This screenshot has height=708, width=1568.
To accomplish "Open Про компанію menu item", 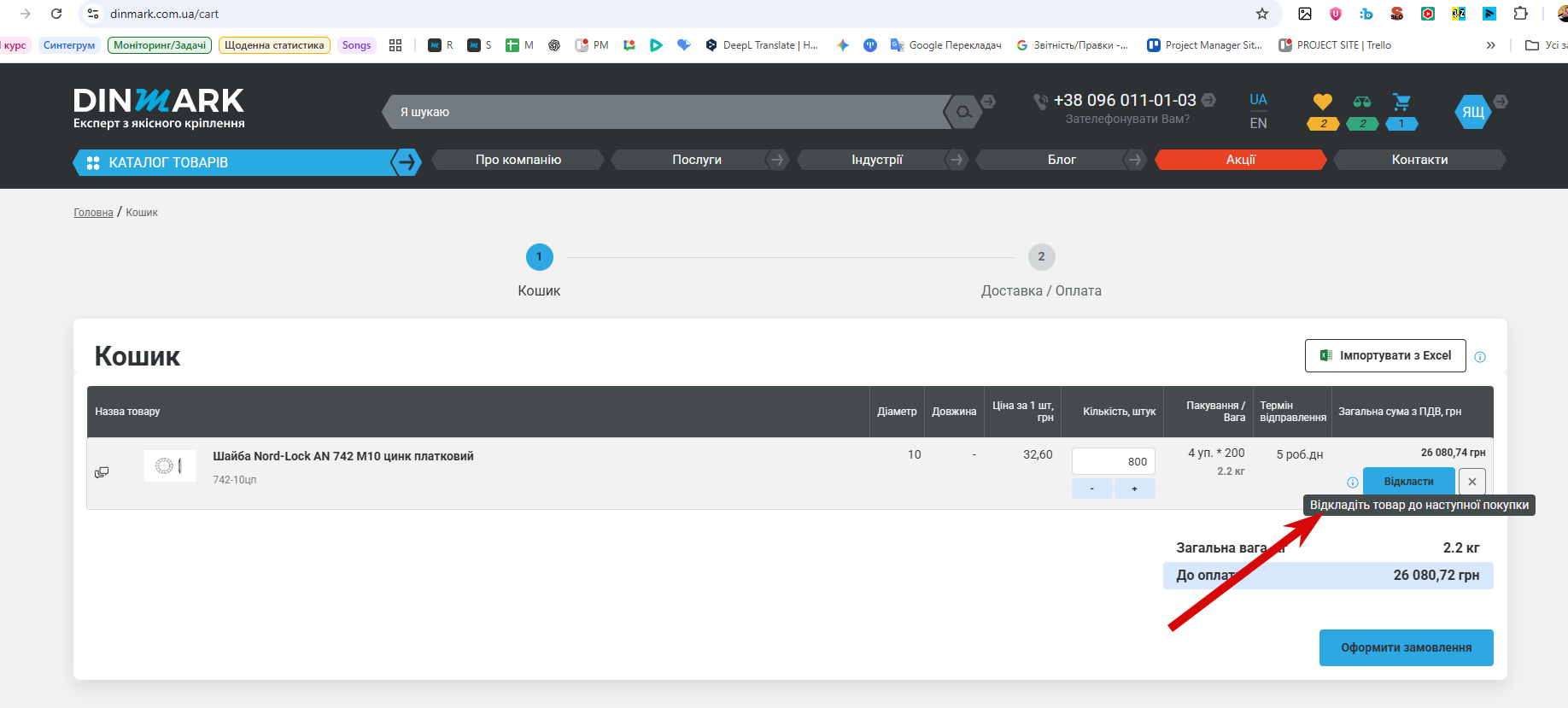I will [518, 160].
